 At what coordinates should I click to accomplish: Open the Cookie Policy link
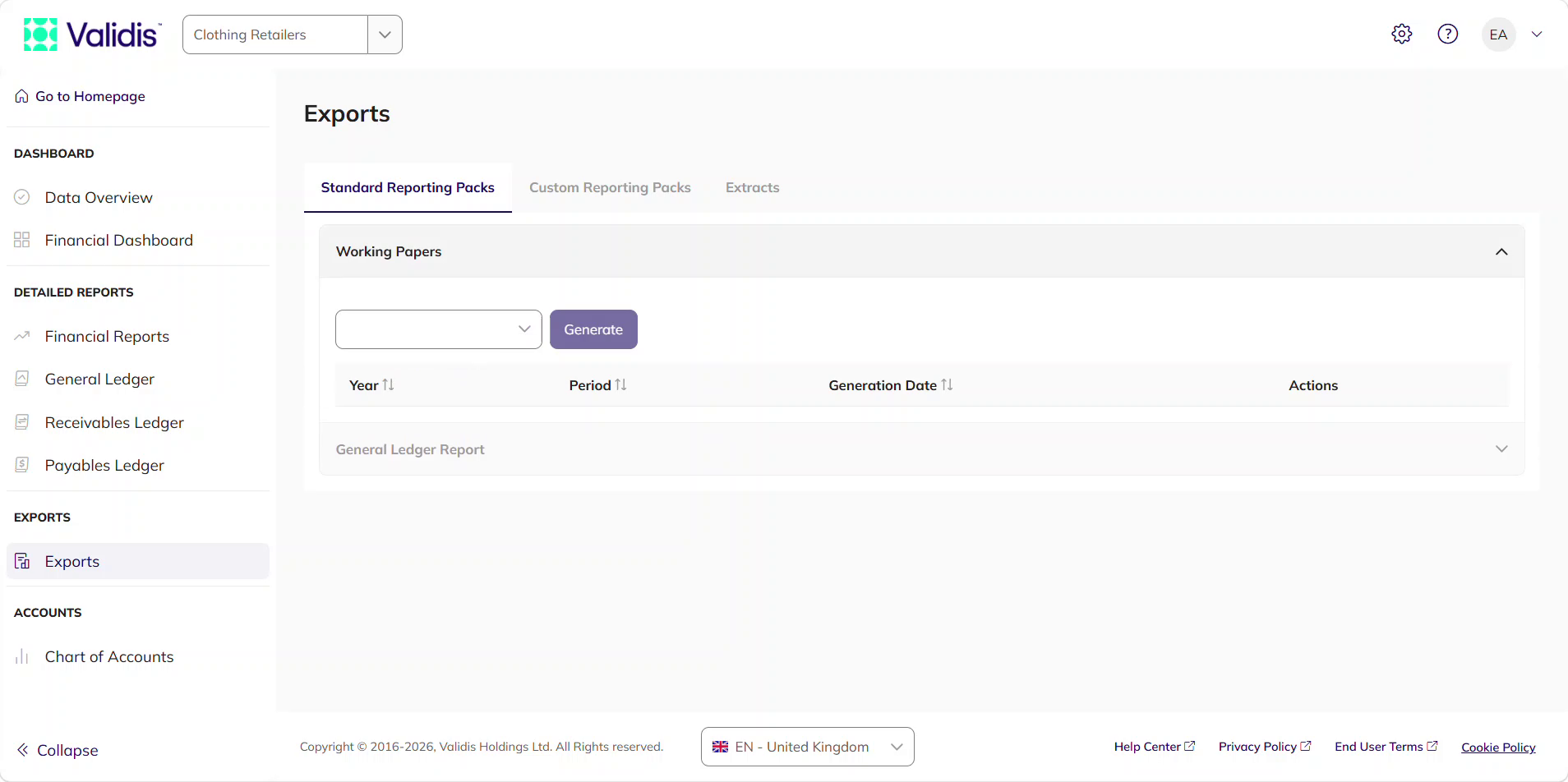point(1498,747)
